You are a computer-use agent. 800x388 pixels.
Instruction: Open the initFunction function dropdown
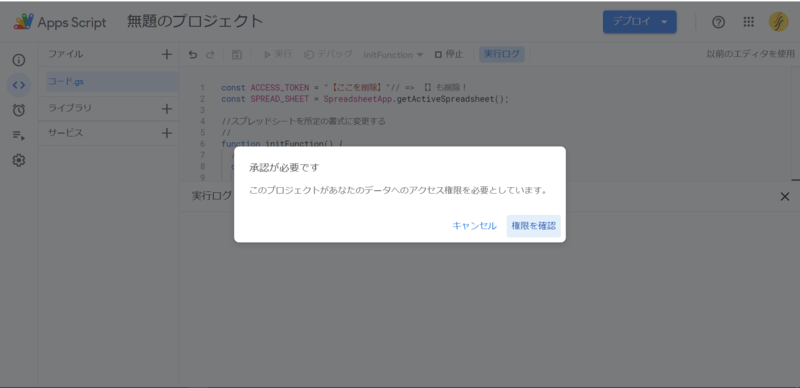393,55
